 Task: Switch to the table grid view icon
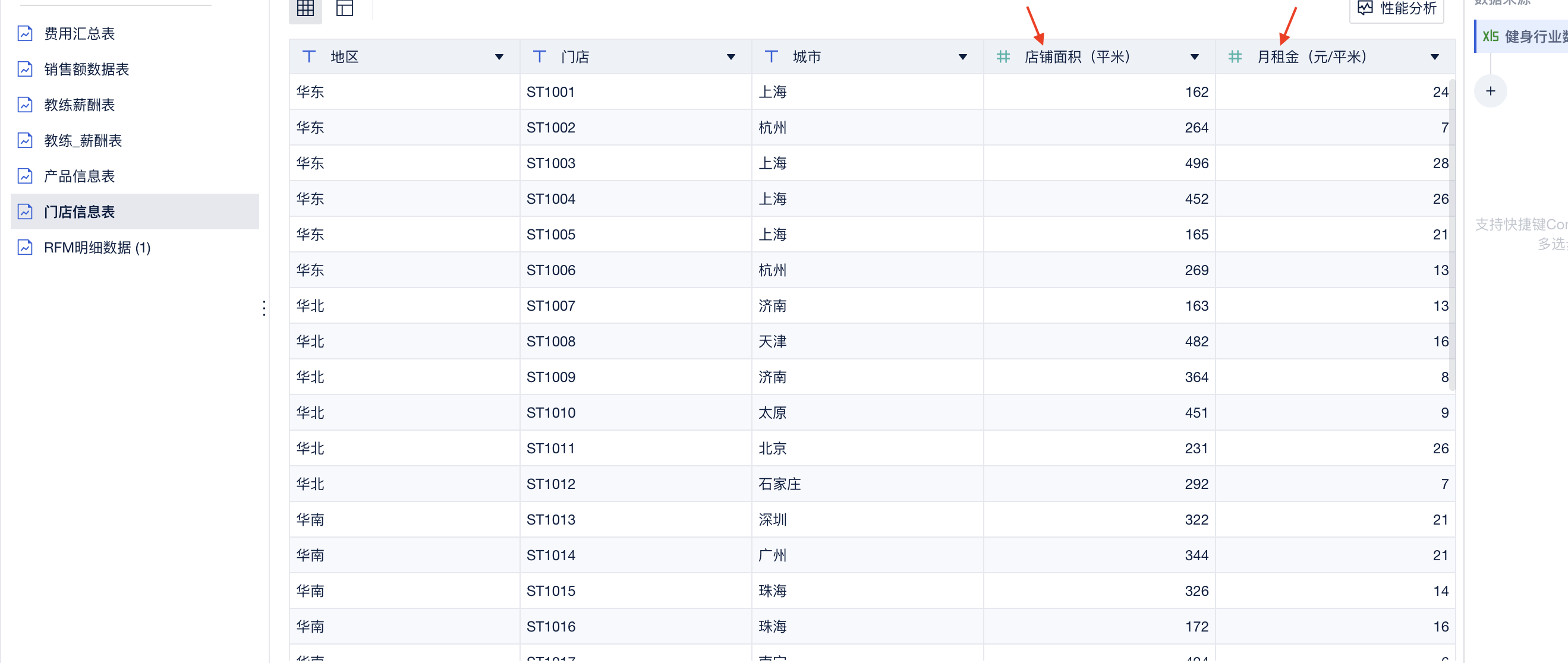click(x=305, y=8)
